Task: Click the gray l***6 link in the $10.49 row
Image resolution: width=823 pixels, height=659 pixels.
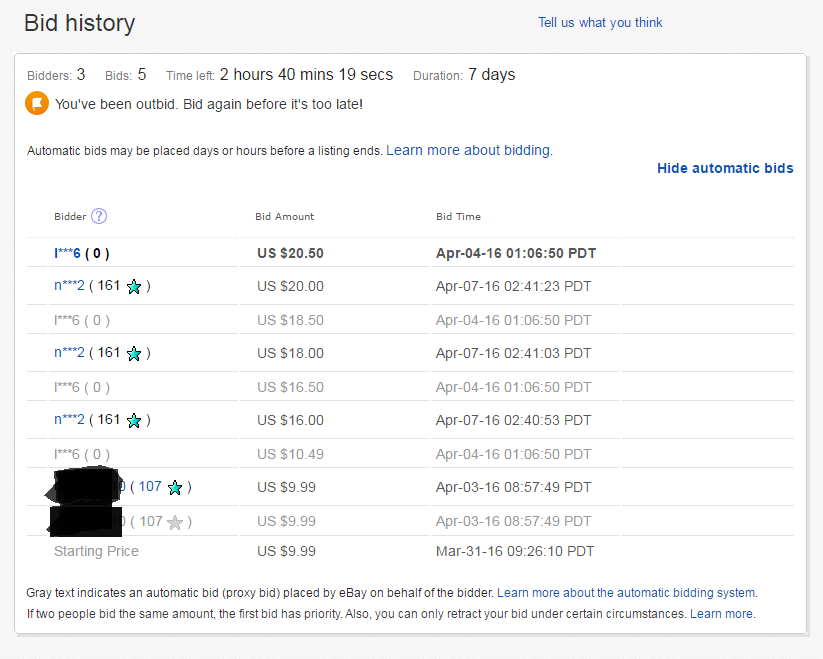Action: [x=64, y=454]
